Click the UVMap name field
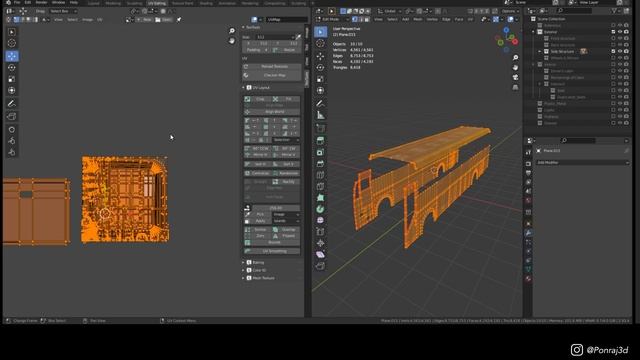640x360 pixels. tap(287, 20)
